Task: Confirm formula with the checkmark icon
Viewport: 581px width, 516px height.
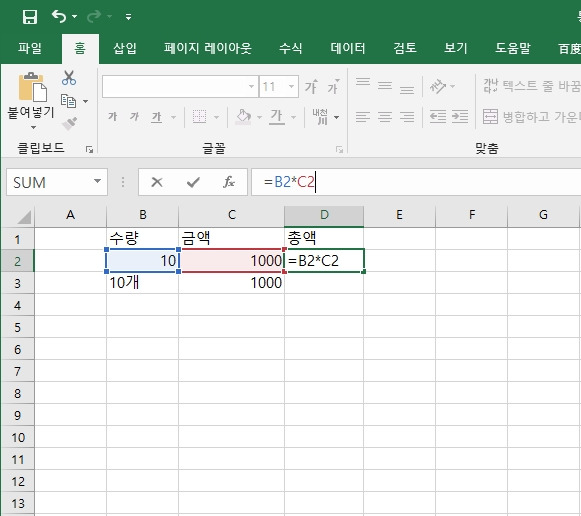Action: tap(193, 182)
